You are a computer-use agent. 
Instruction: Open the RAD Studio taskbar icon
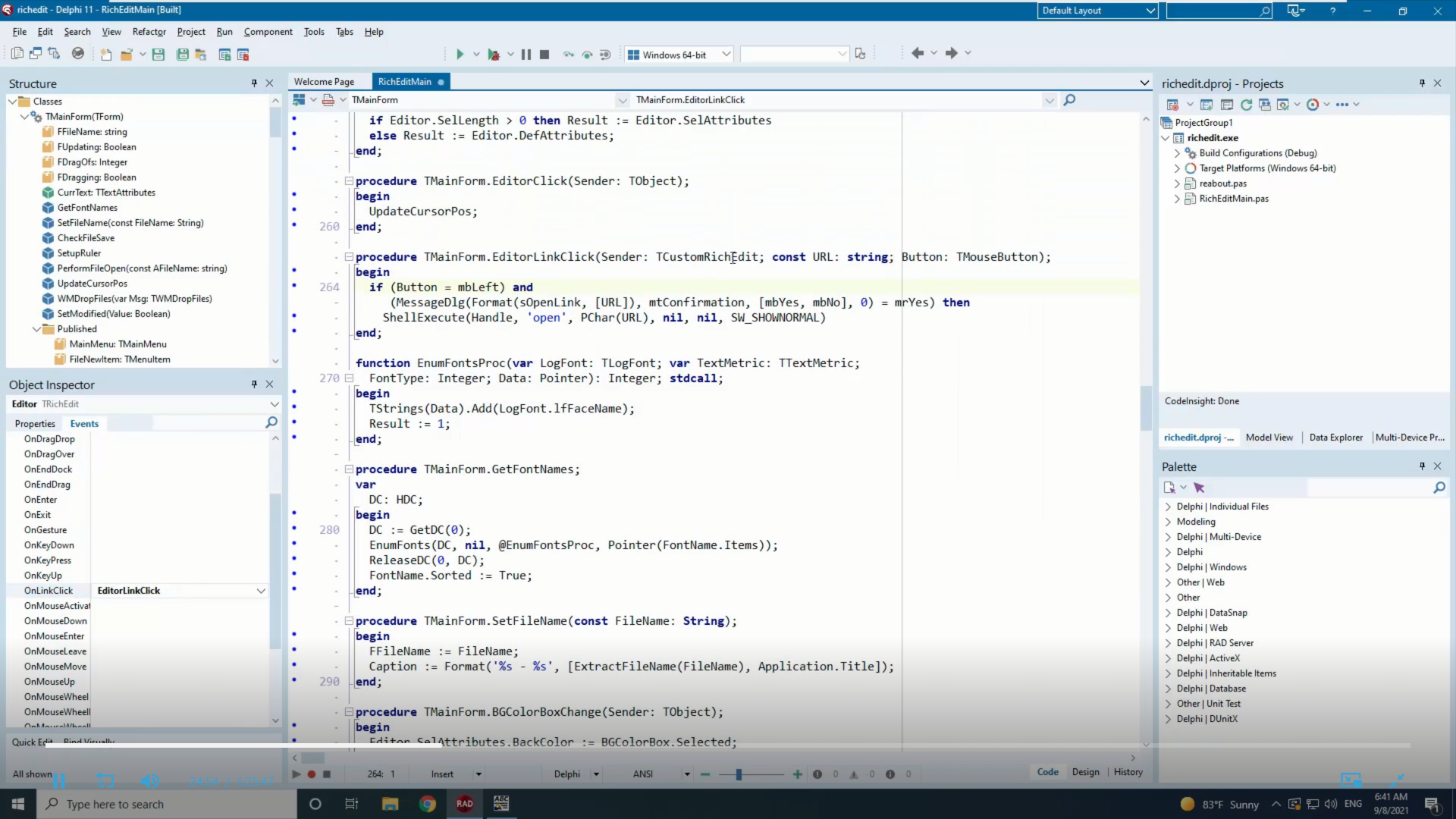[x=464, y=804]
